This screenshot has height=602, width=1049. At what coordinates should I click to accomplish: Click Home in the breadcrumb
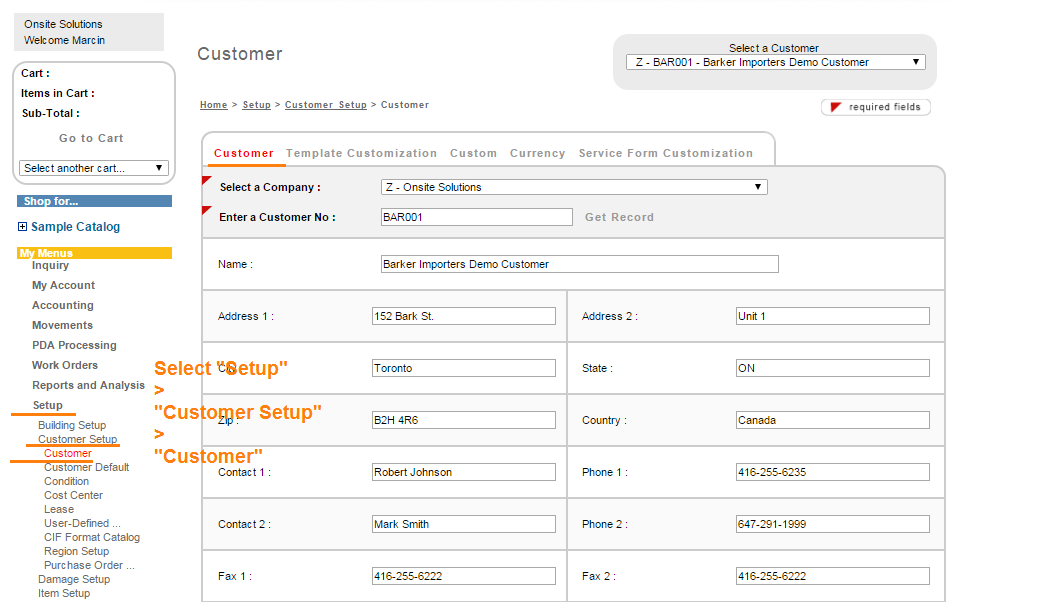coord(213,105)
